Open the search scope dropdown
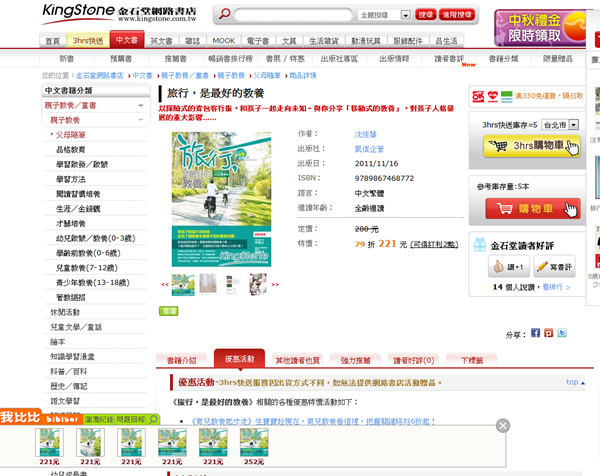This screenshot has height=476, width=600. coord(405,15)
